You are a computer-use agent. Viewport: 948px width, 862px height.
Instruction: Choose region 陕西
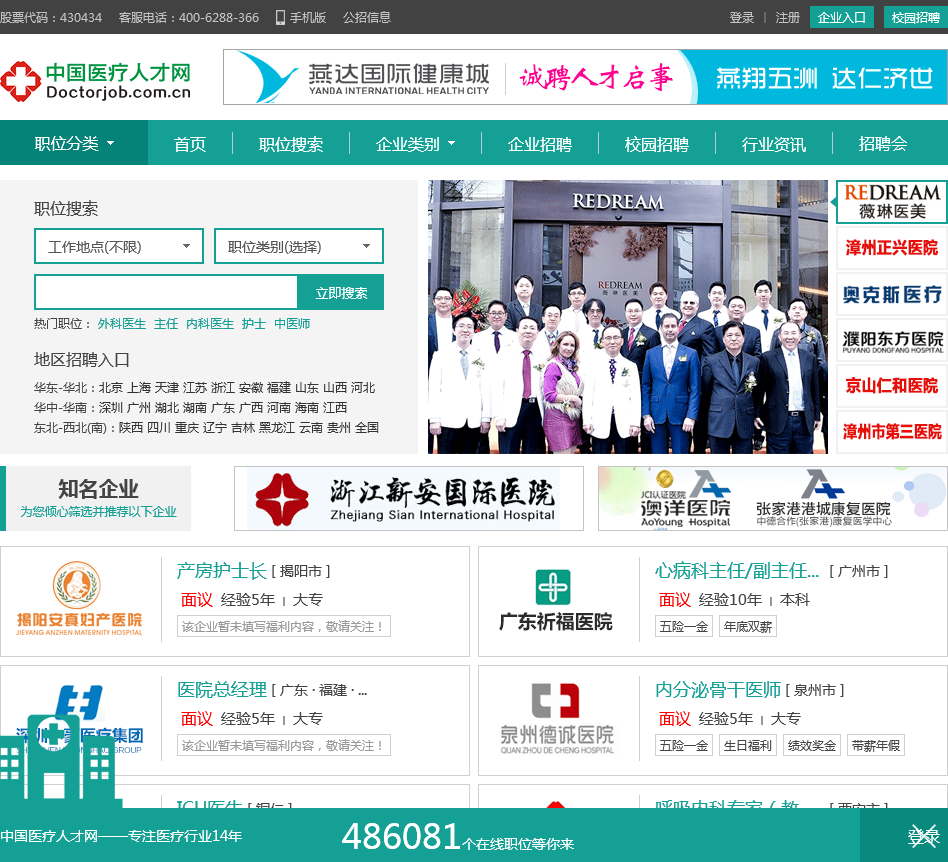[x=131, y=427]
